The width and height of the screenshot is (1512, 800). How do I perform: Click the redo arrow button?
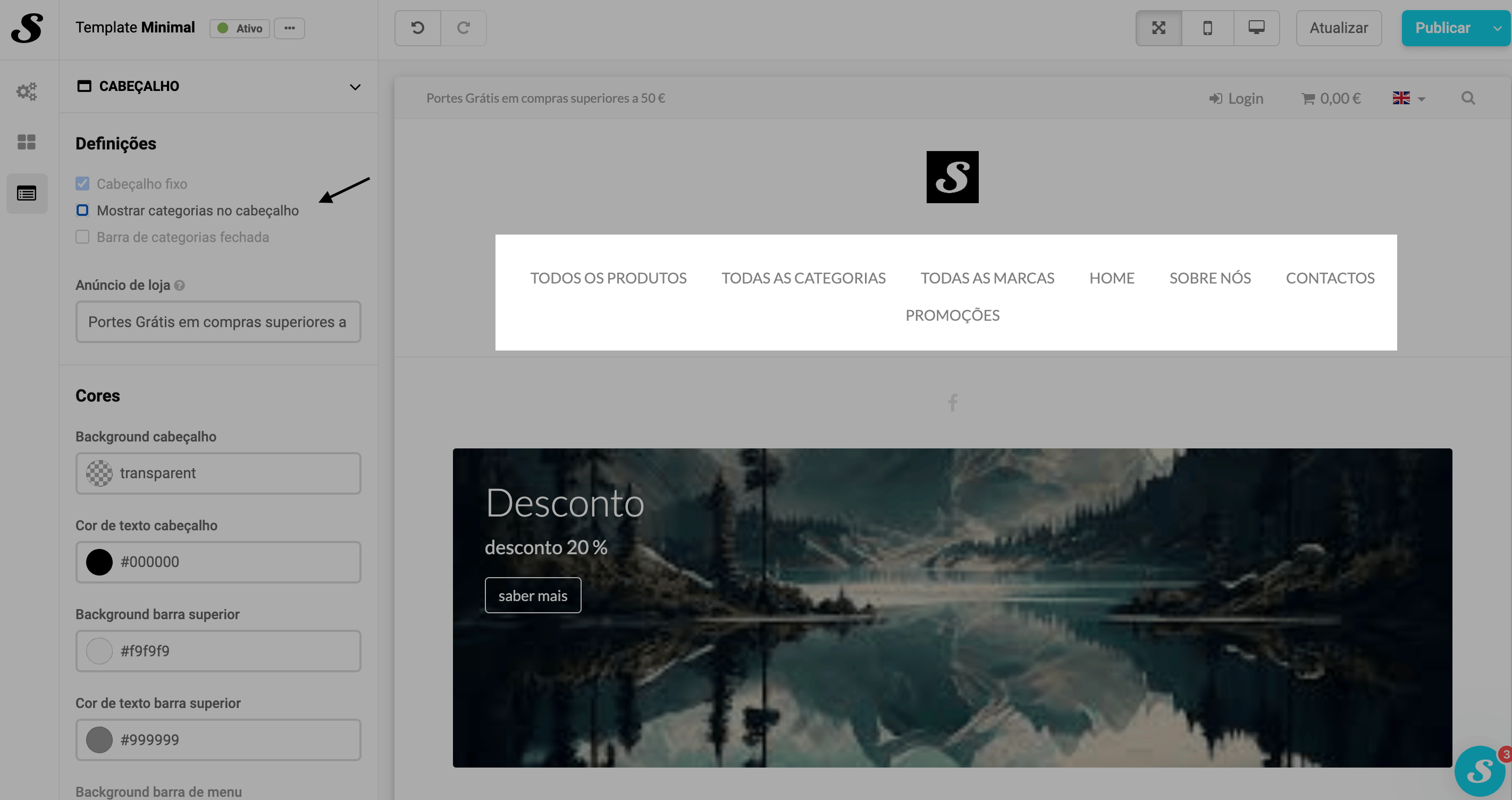[x=463, y=28]
